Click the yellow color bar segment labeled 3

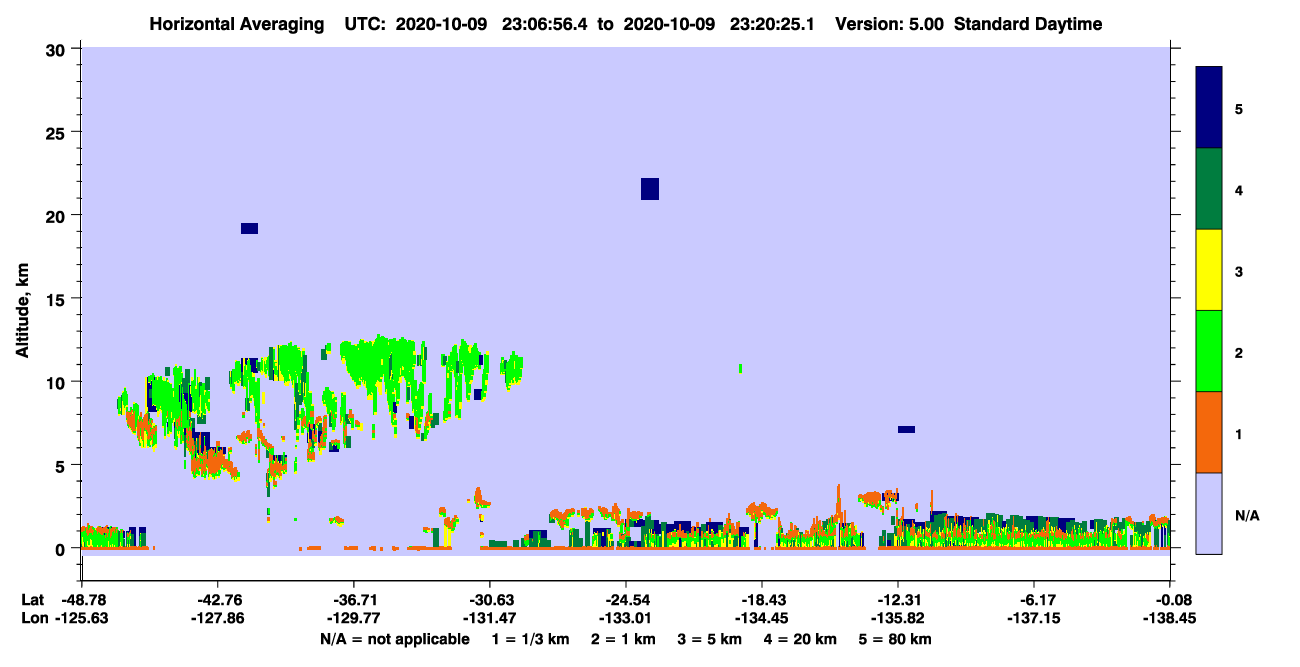(1209, 270)
